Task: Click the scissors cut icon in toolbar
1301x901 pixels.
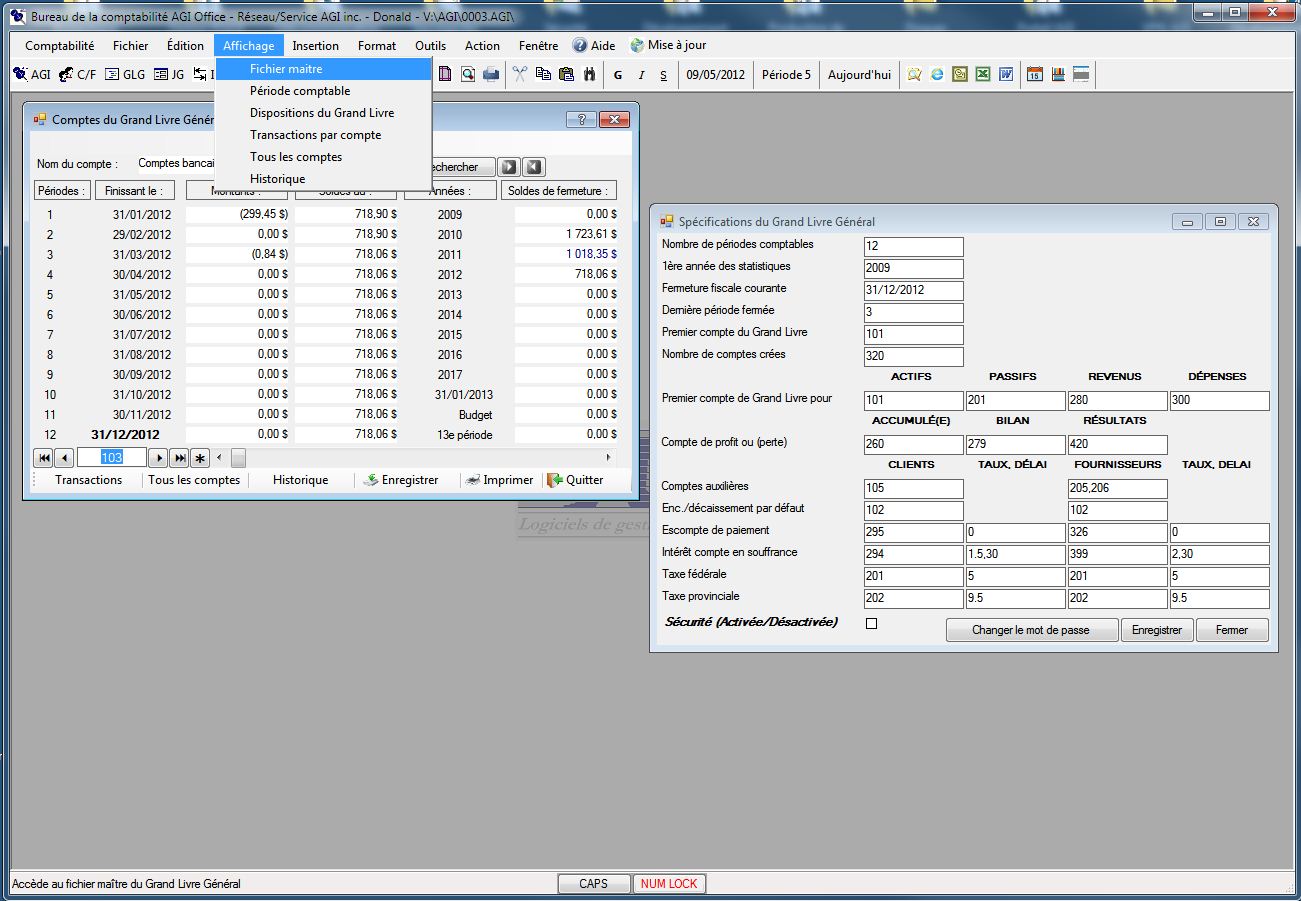Action: (x=520, y=75)
